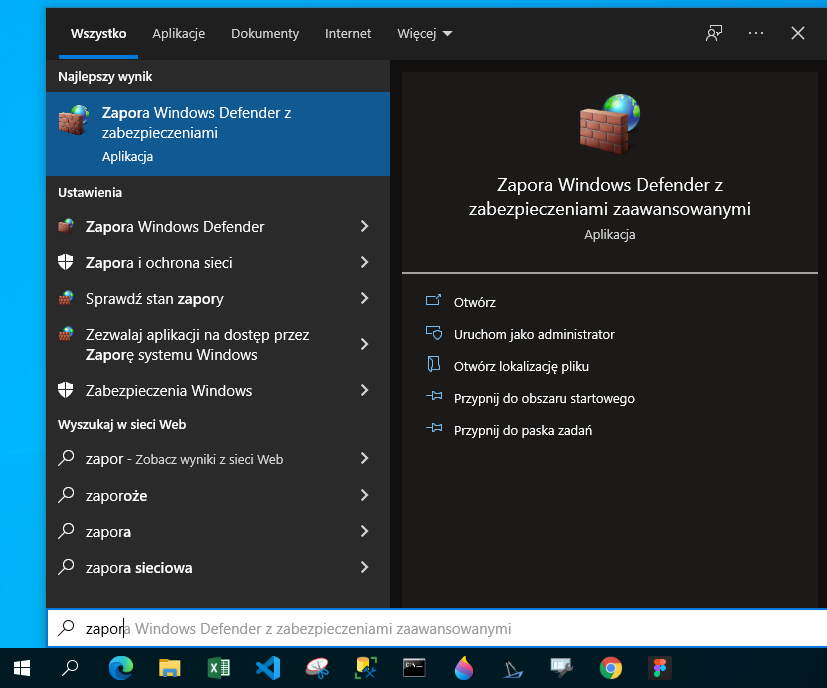Viewport: 827px width, 688px height.
Task: Close the search panel with X
Action: (798, 33)
